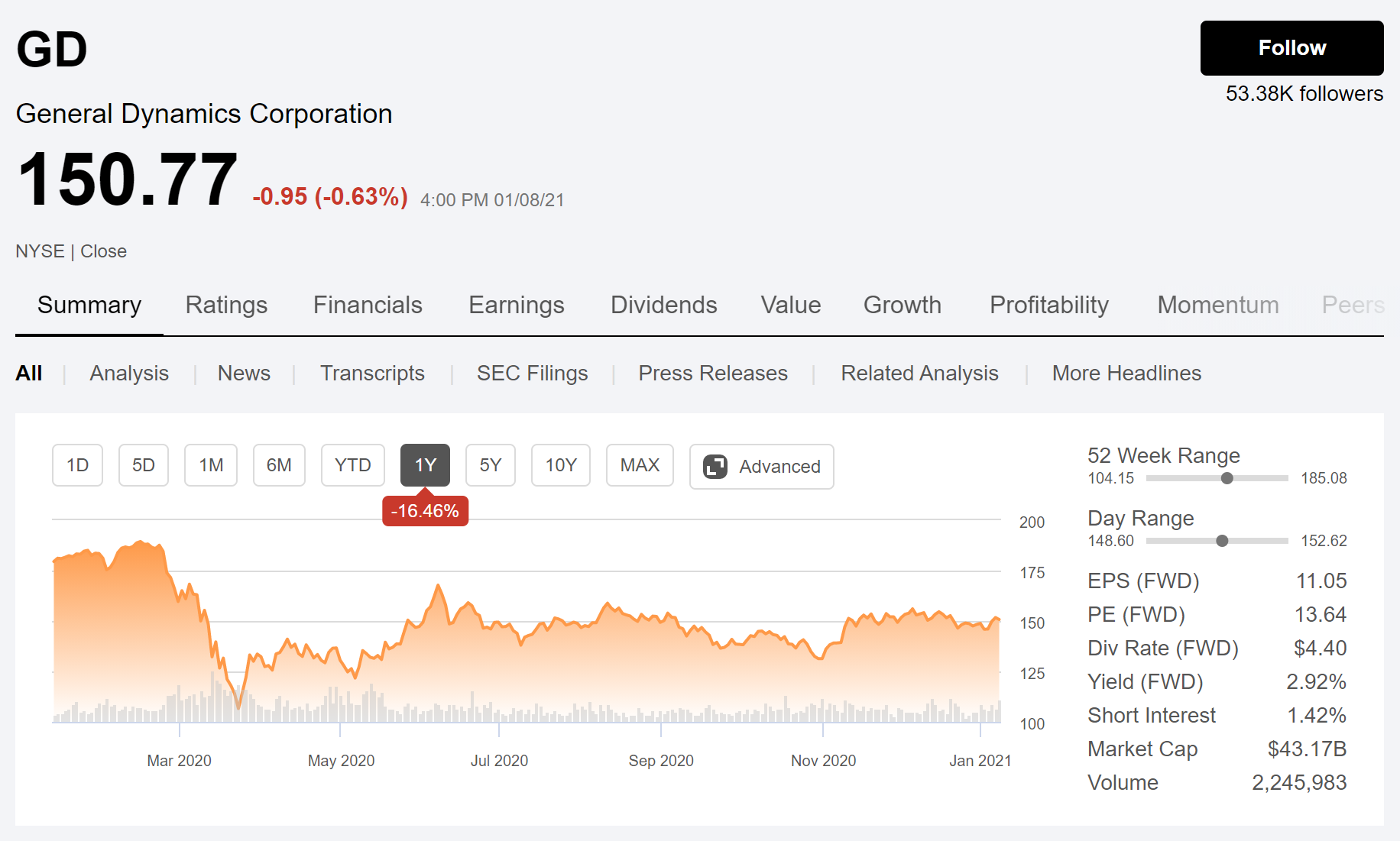
Task: Open Related Analysis filter
Action: [920, 373]
